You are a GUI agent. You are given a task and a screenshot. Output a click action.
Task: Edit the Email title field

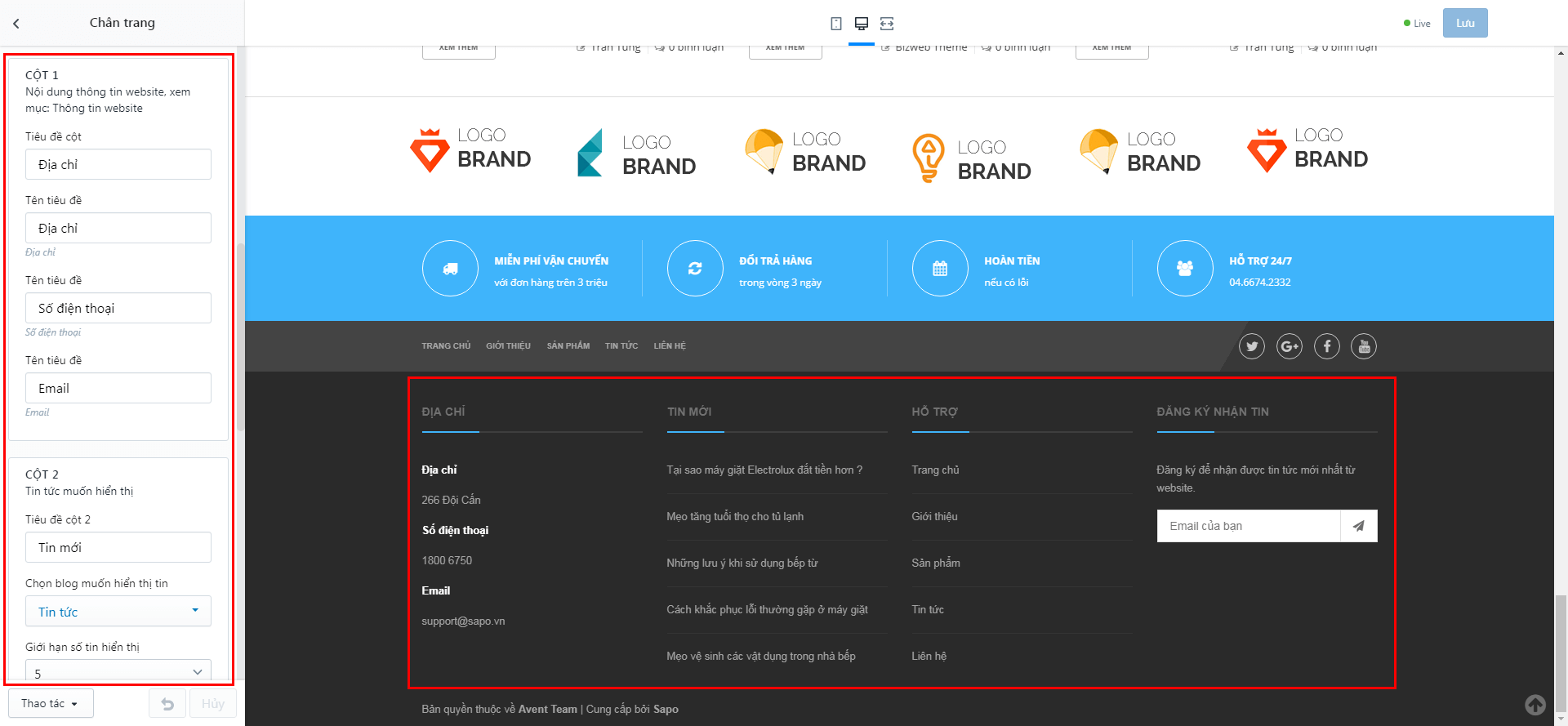pyautogui.click(x=118, y=388)
